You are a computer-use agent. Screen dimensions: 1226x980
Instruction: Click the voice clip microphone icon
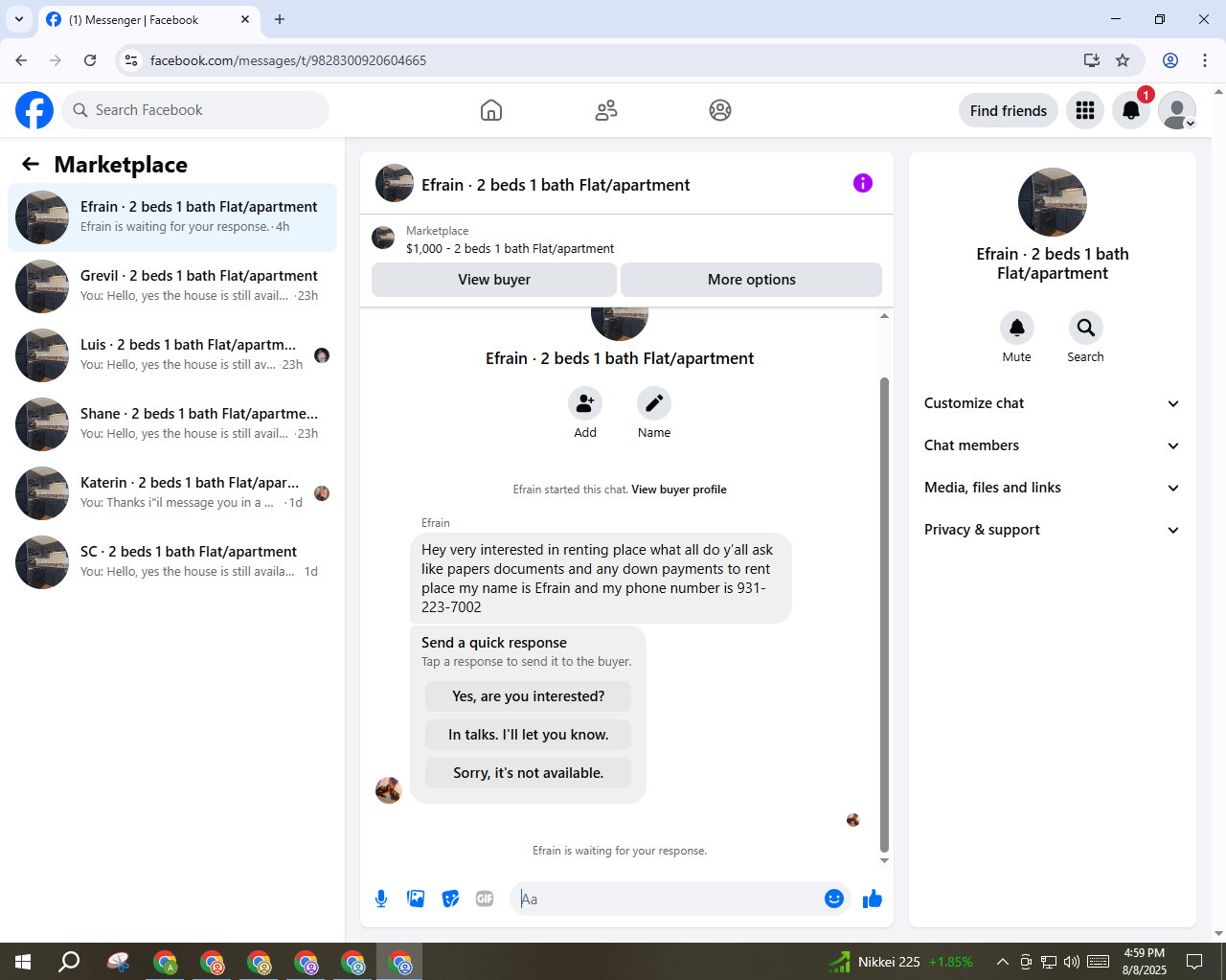pyautogui.click(x=381, y=899)
